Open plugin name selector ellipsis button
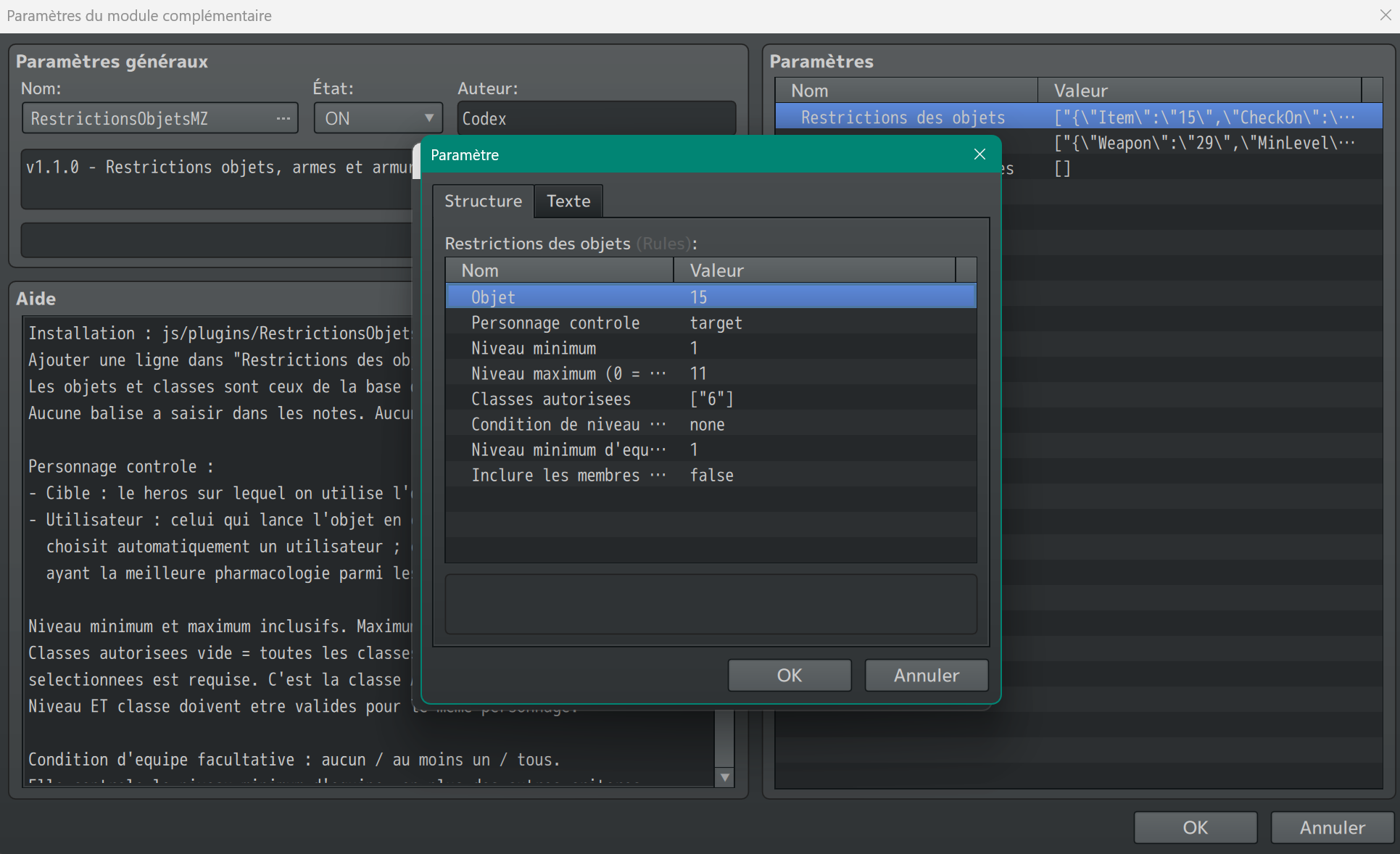The height and width of the screenshot is (854, 1400). pyautogui.click(x=283, y=118)
